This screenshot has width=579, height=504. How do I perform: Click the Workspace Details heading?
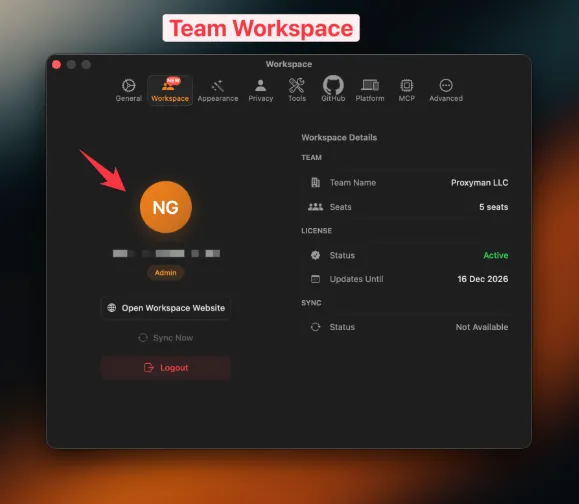point(339,137)
